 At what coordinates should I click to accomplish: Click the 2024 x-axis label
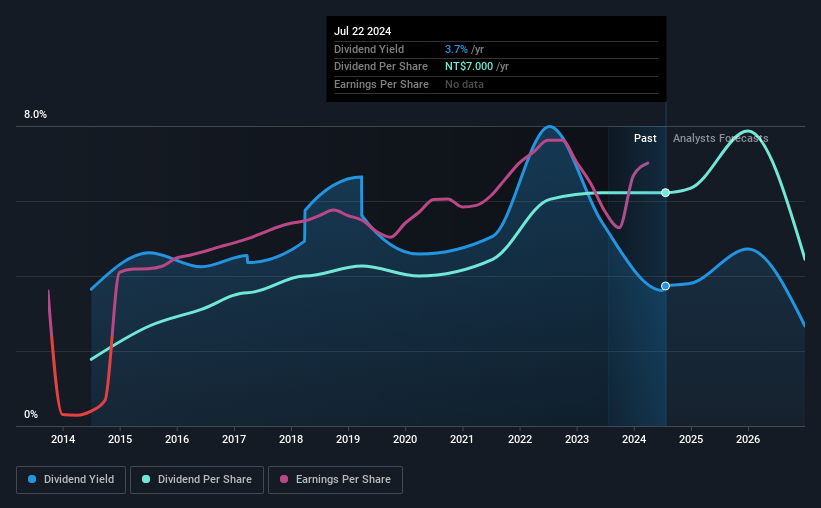[634, 439]
